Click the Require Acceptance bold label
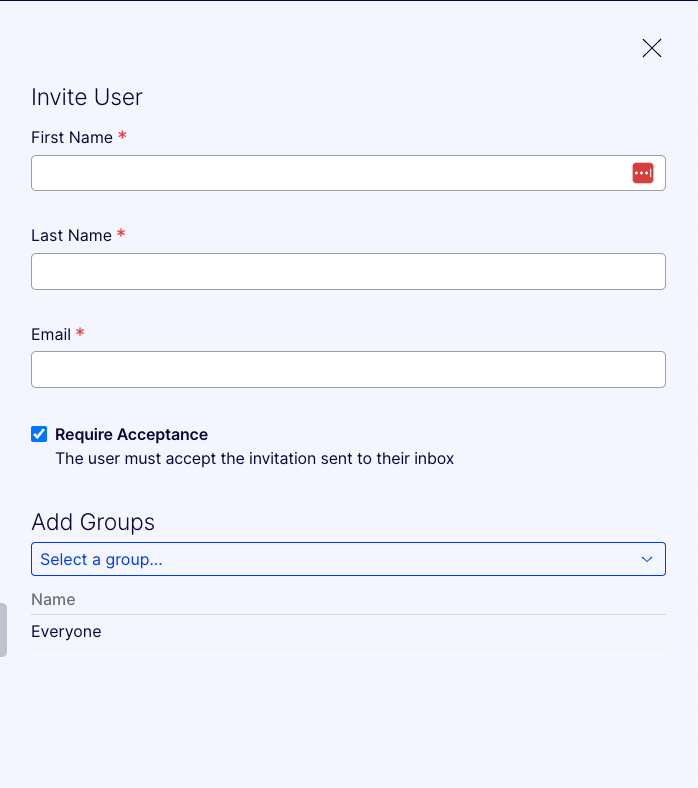This screenshot has height=788, width=698. 131,434
